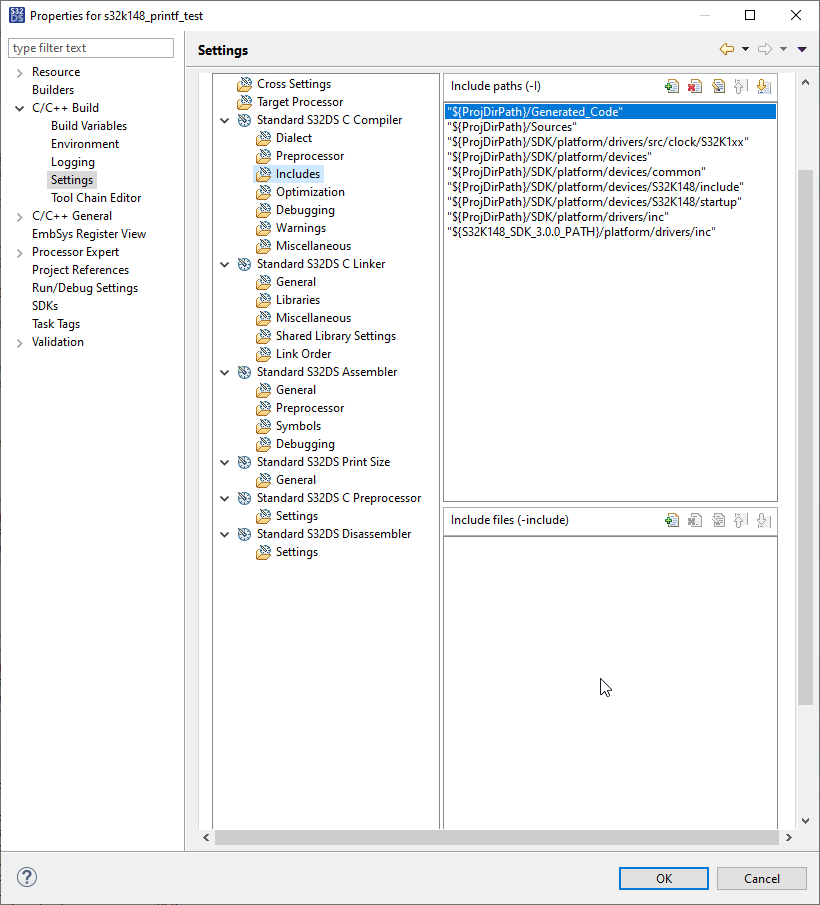The image size is (820, 905).
Task: Select the S32K148/include include path
Action: pyautogui.click(x=610, y=187)
